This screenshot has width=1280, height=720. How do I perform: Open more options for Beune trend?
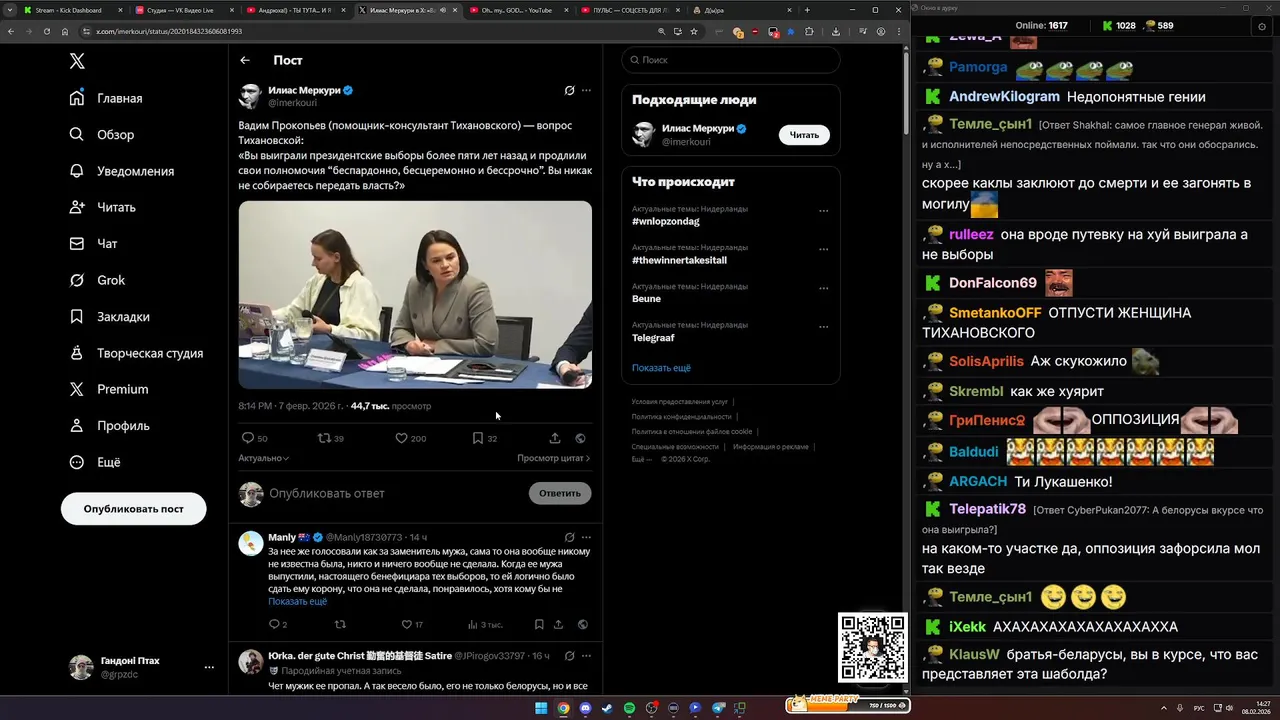point(824,288)
